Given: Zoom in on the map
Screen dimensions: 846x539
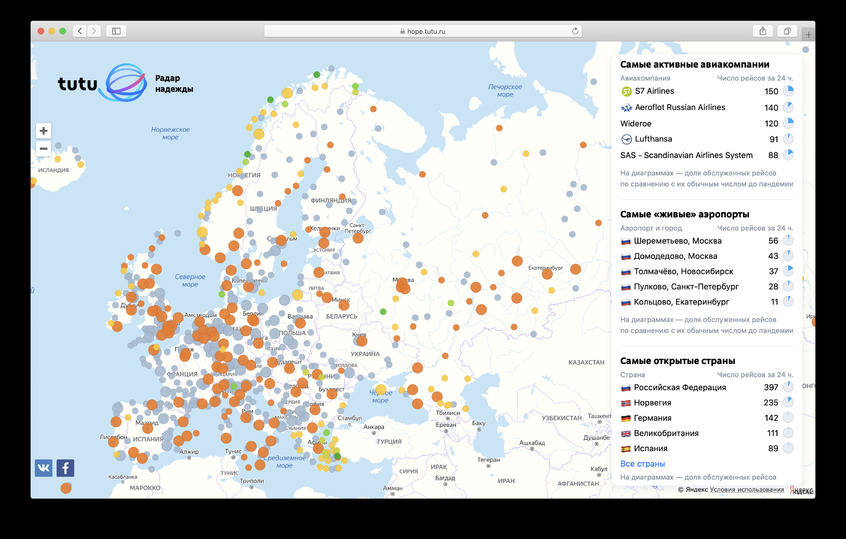Looking at the screenshot, I should click(x=43, y=131).
